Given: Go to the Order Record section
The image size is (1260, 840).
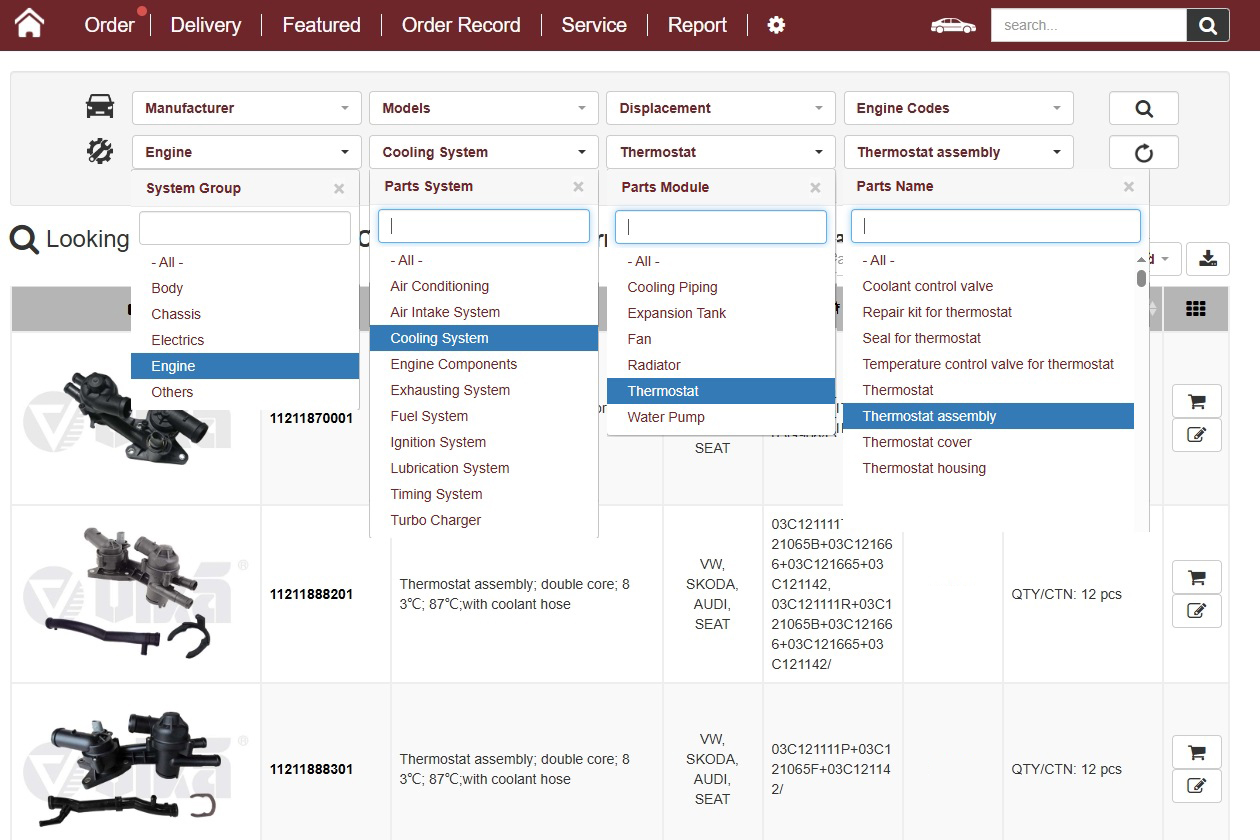Looking at the screenshot, I should click(461, 25).
